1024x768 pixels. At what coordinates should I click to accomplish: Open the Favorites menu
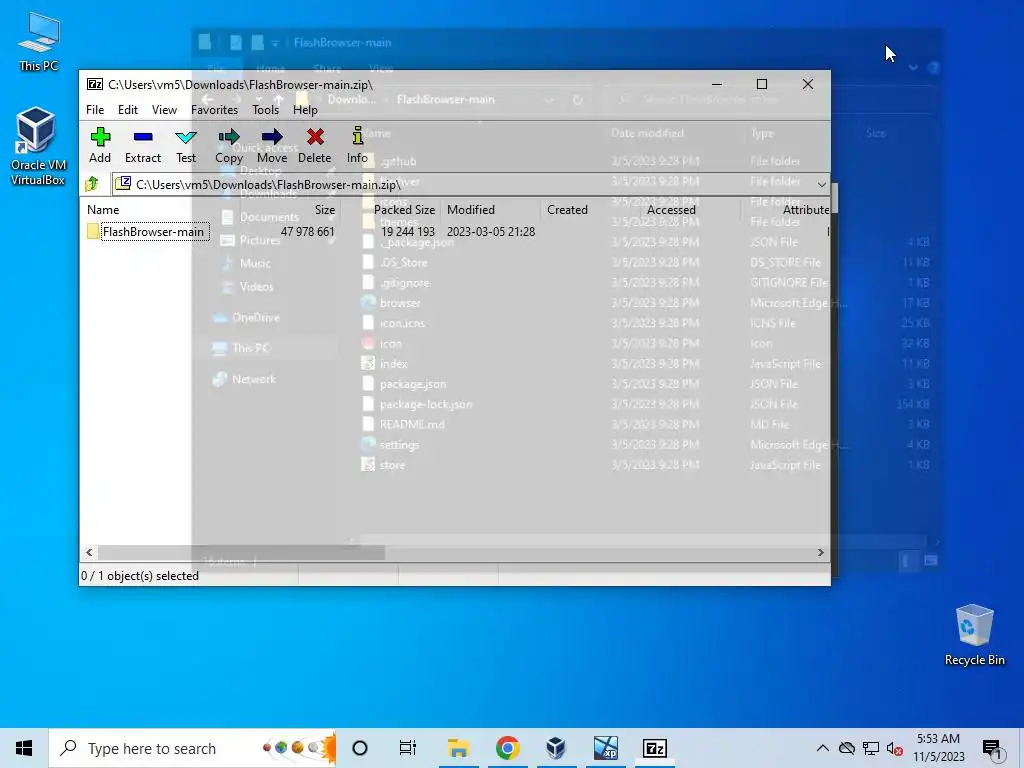click(x=214, y=110)
